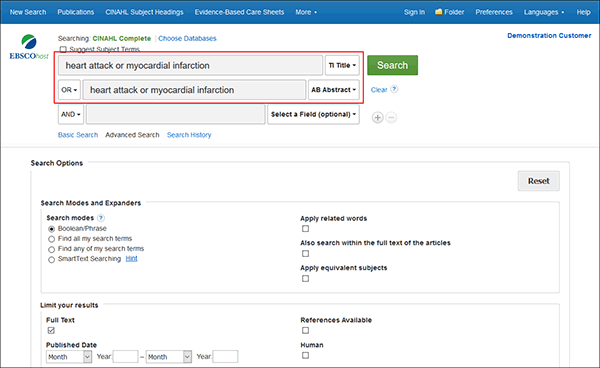Click the Clear link
The width and height of the screenshot is (600, 368).
tap(379, 90)
